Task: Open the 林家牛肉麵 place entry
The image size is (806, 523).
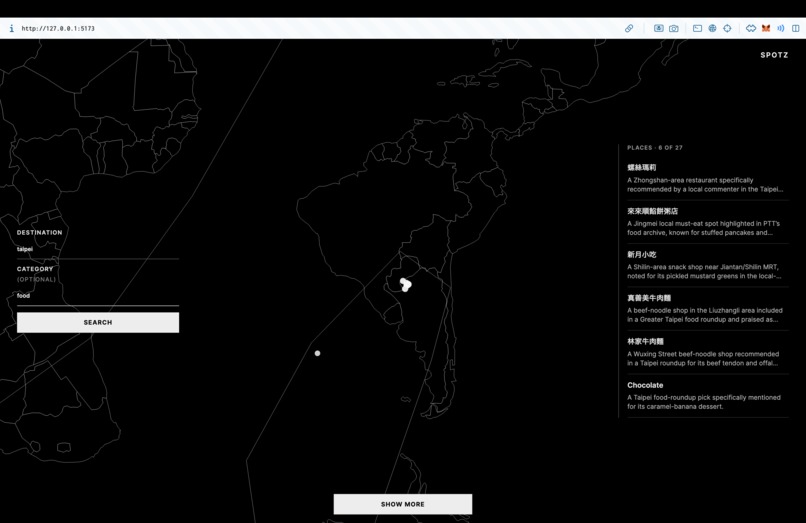Action: pyautogui.click(x=708, y=352)
